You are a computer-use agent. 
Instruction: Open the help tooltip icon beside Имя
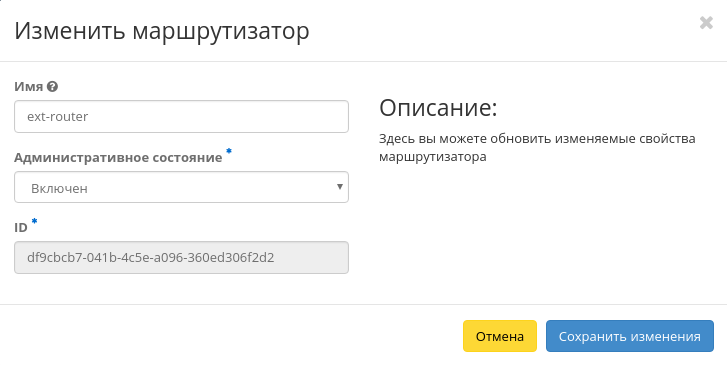pyautogui.click(x=52, y=86)
